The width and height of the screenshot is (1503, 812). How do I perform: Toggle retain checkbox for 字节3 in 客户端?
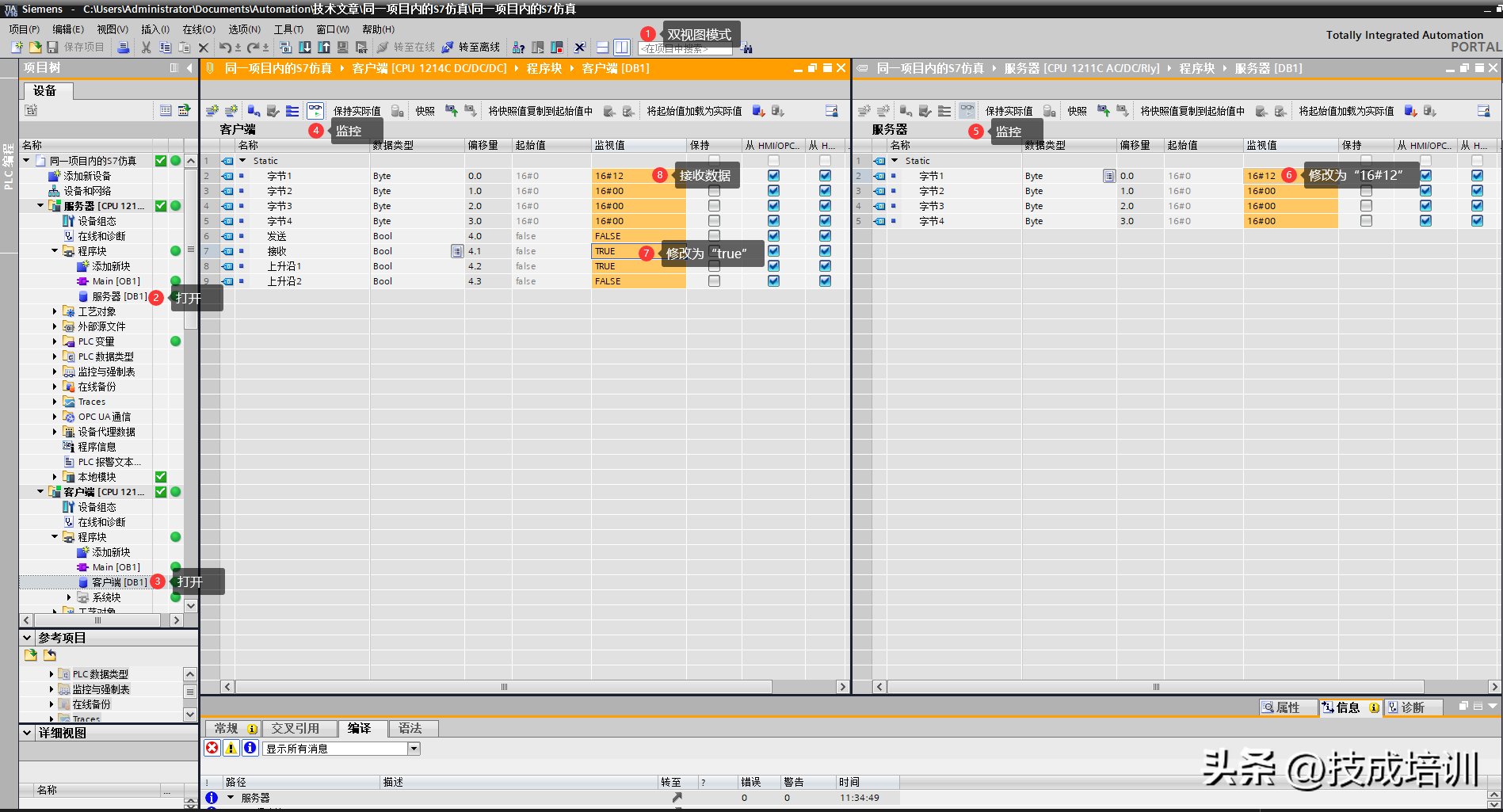(714, 206)
